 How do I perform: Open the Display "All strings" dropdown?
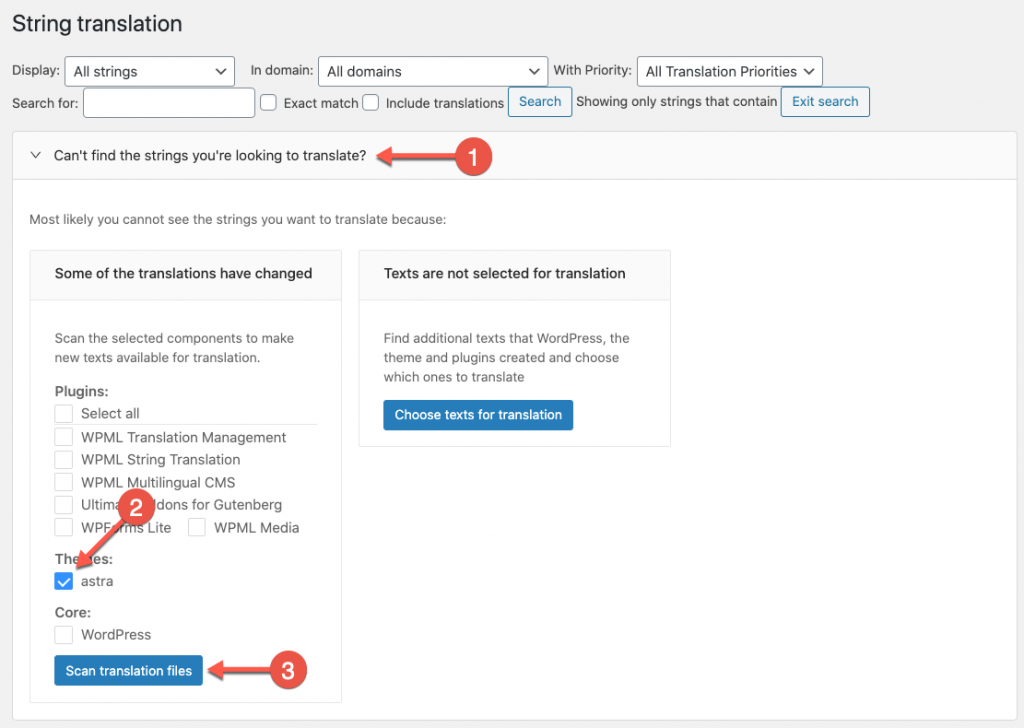tap(150, 71)
